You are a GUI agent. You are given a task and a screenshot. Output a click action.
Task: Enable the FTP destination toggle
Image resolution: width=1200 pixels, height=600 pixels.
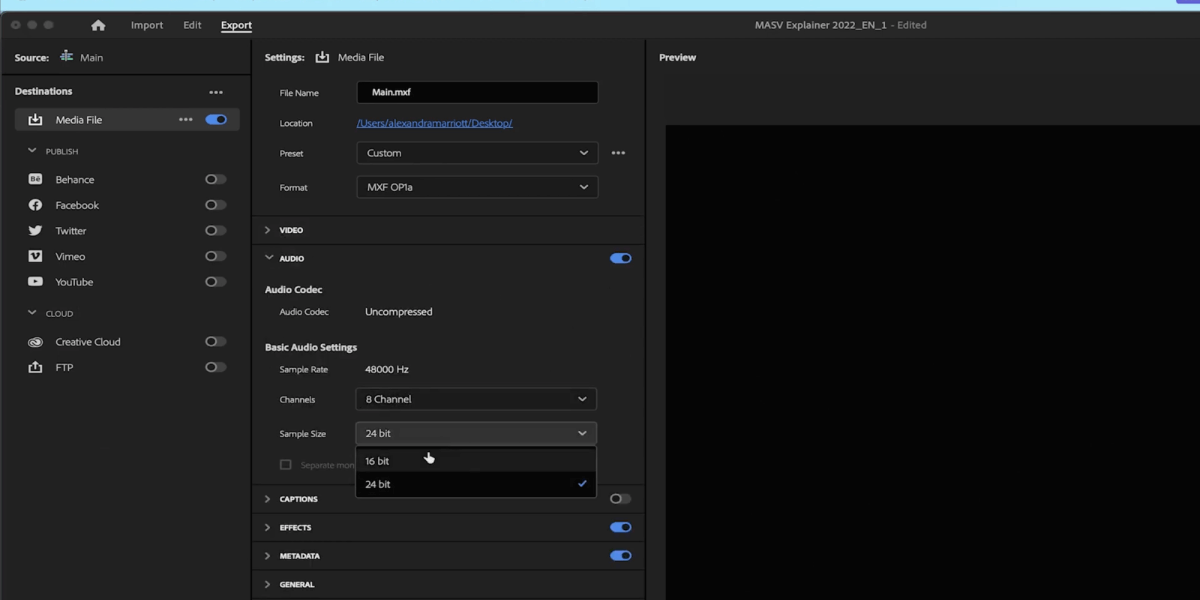216,367
